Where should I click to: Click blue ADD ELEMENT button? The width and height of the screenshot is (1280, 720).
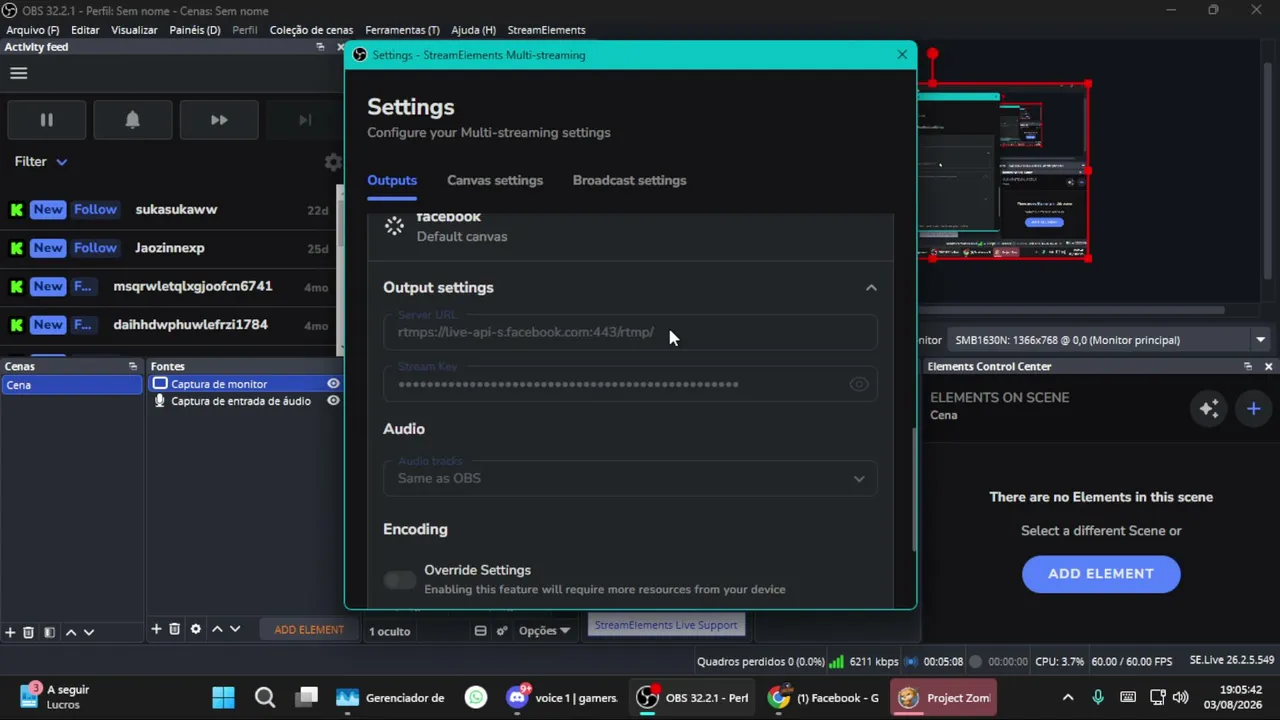pyautogui.click(x=1101, y=574)
